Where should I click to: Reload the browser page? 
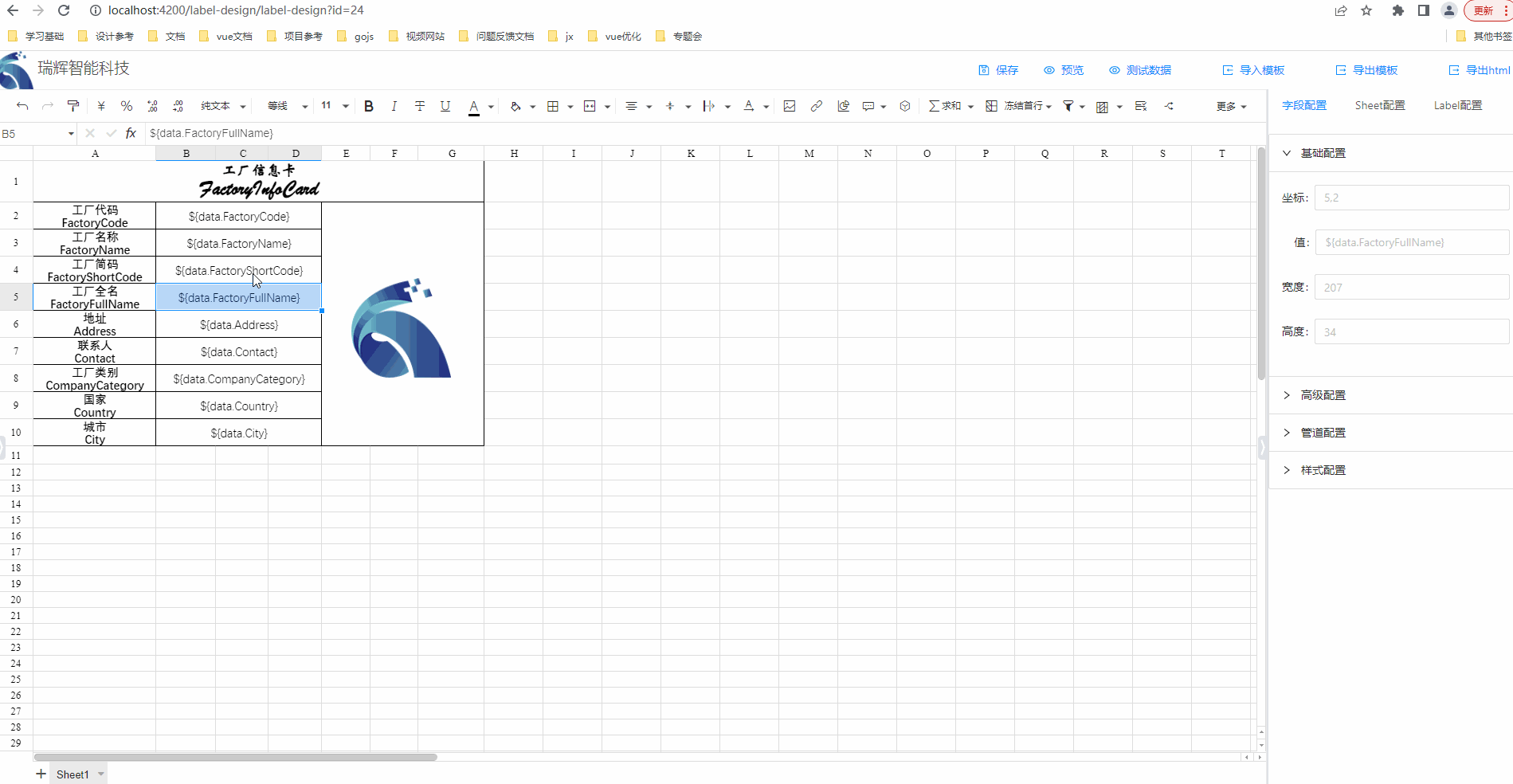[64, 10]
